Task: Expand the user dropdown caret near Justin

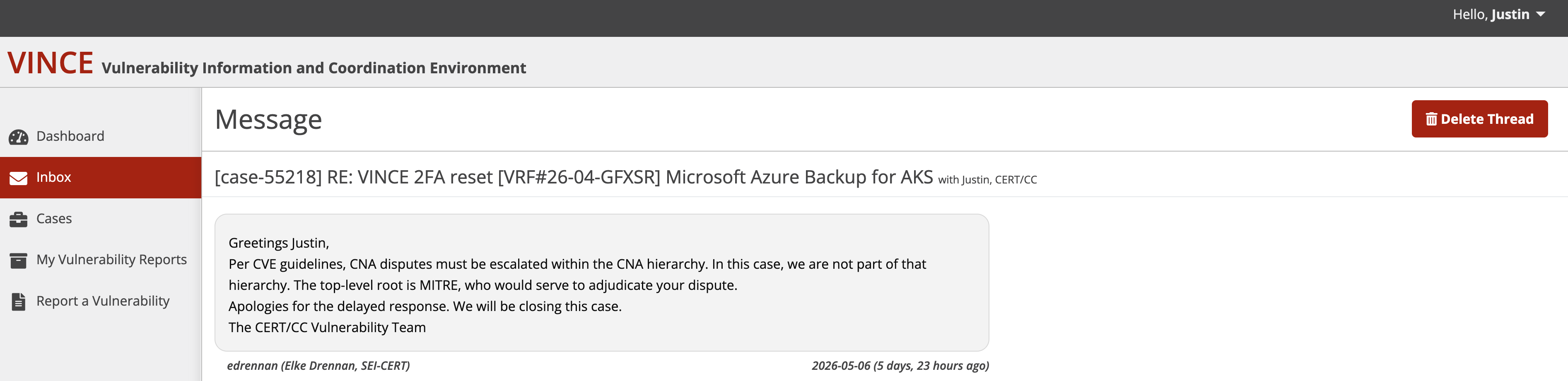Action: click(1541, 14)
